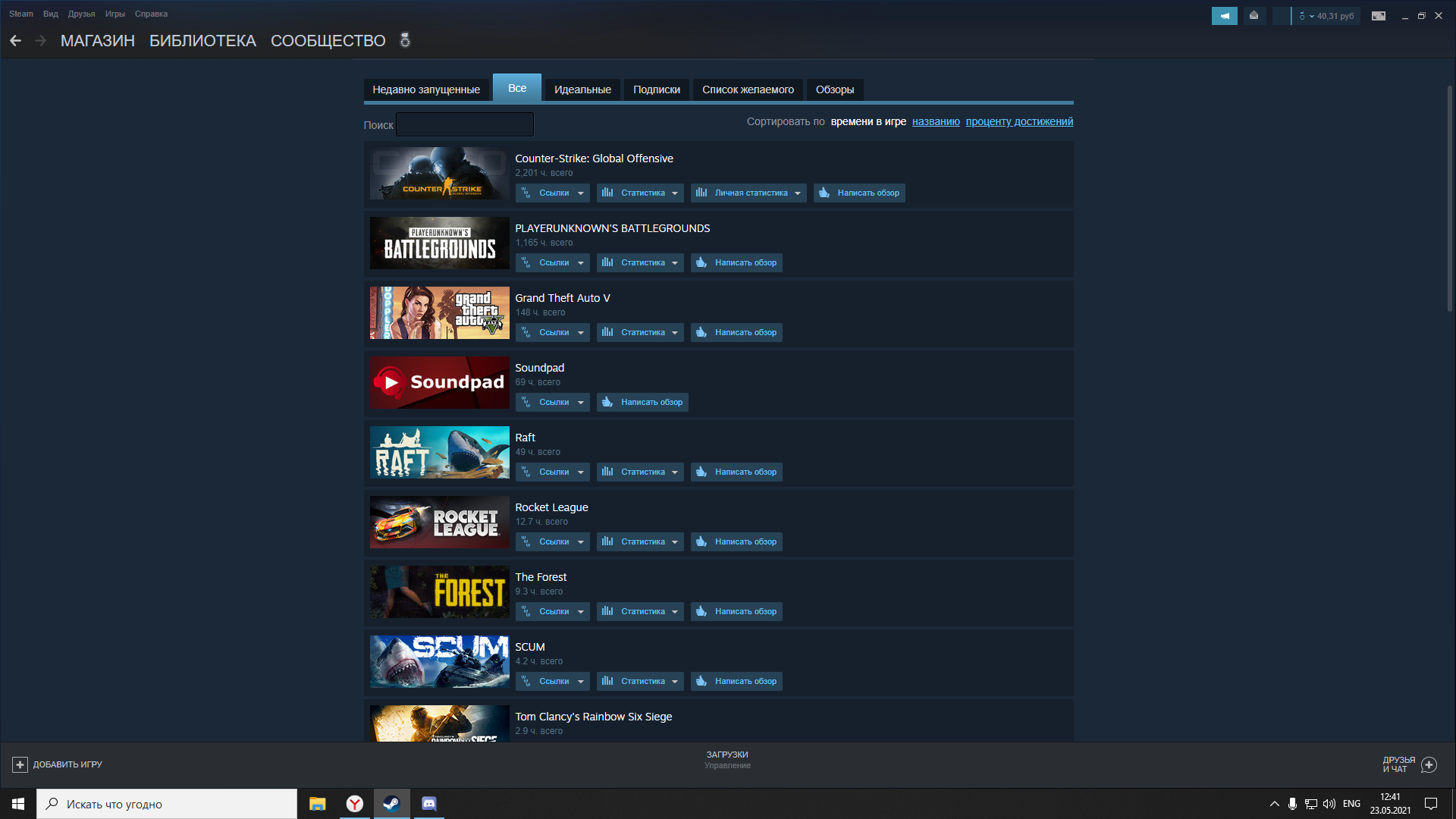Open friends and chat plus icon
The width and height of the screenshot is (1456, 819).
(x=1429, y=764)
